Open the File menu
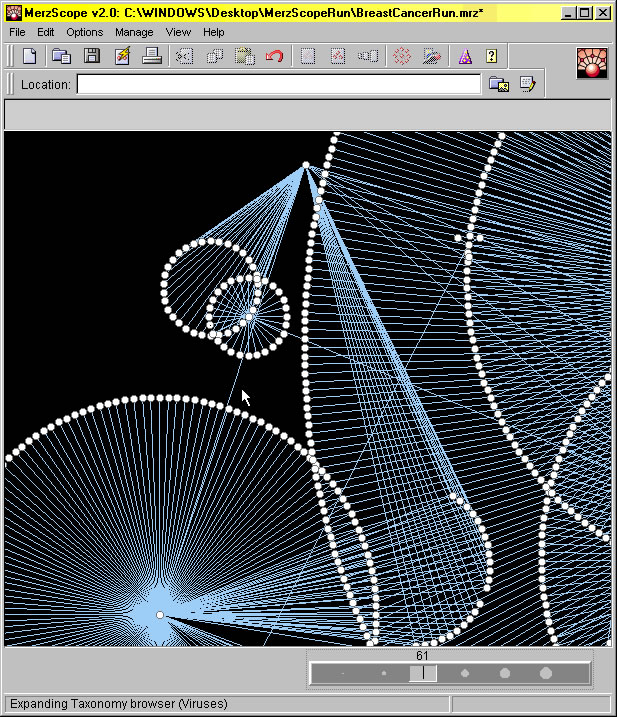Screen dimensions: 617x717 18,32
